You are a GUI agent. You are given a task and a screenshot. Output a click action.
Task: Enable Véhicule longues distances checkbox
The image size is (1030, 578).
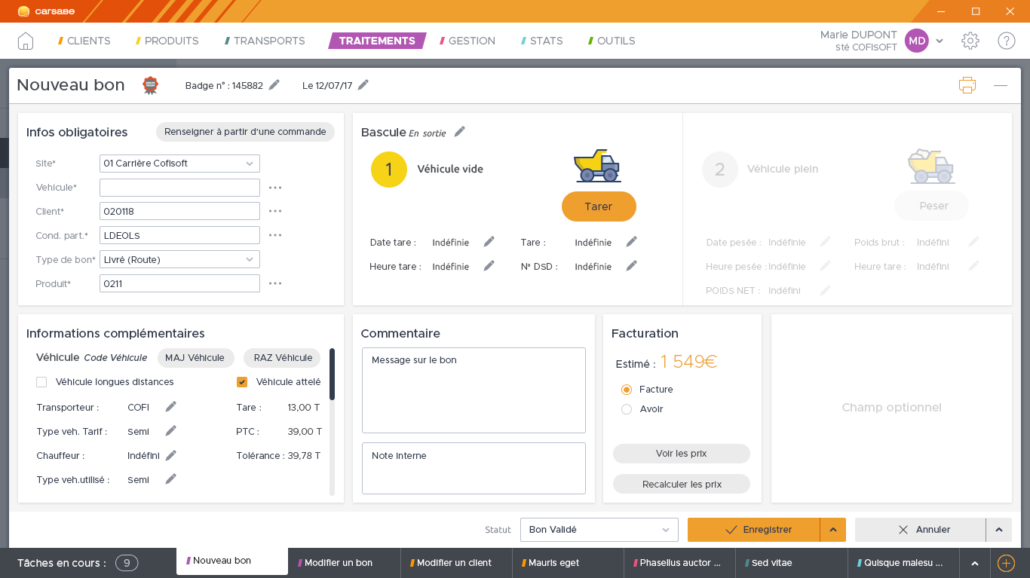pyautogui.click(x=42, y=382)
